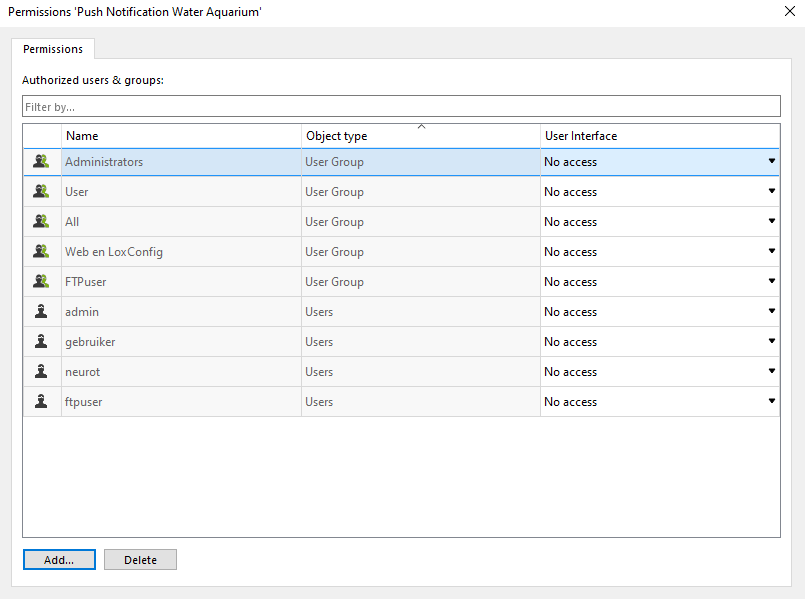Select the gebruiker name cell
The height and width of the screenshot is (599, 805).
[x=181, y=342]
